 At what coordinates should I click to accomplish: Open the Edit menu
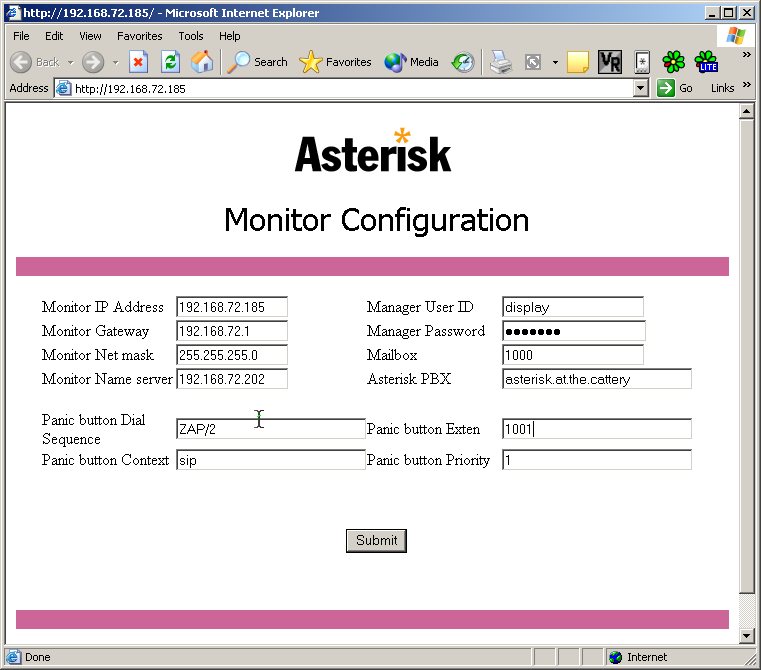(54, 36)
